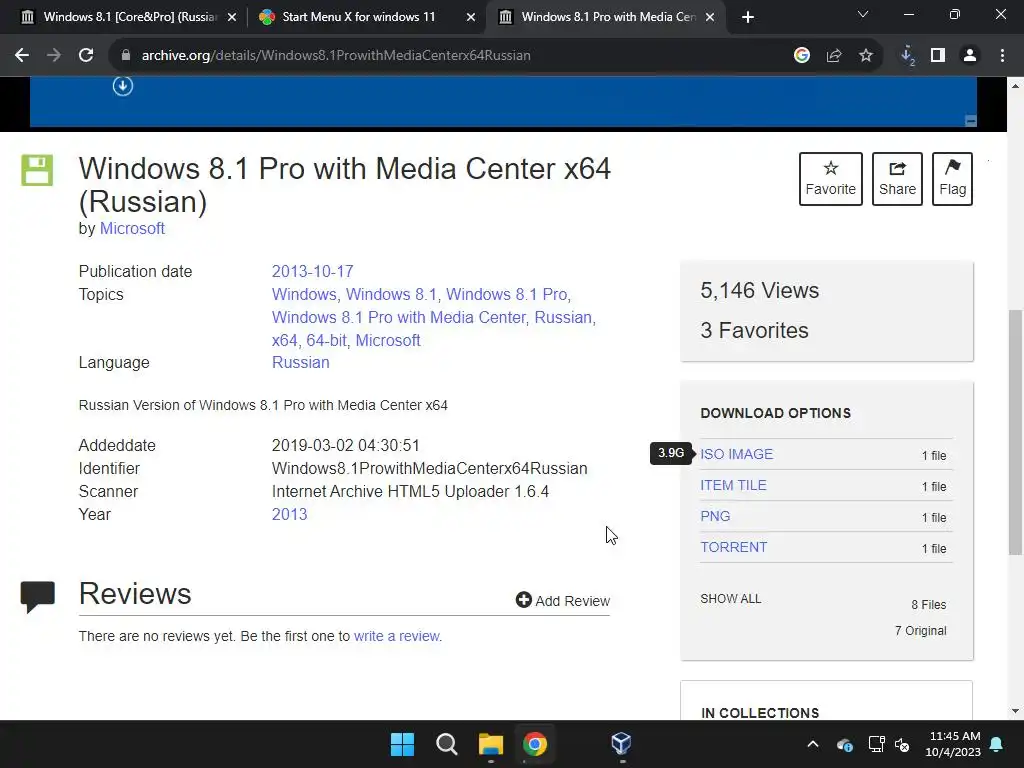Open the network tray icon
The width and height of the screenshot is (1024, 768).
(876, 744)
